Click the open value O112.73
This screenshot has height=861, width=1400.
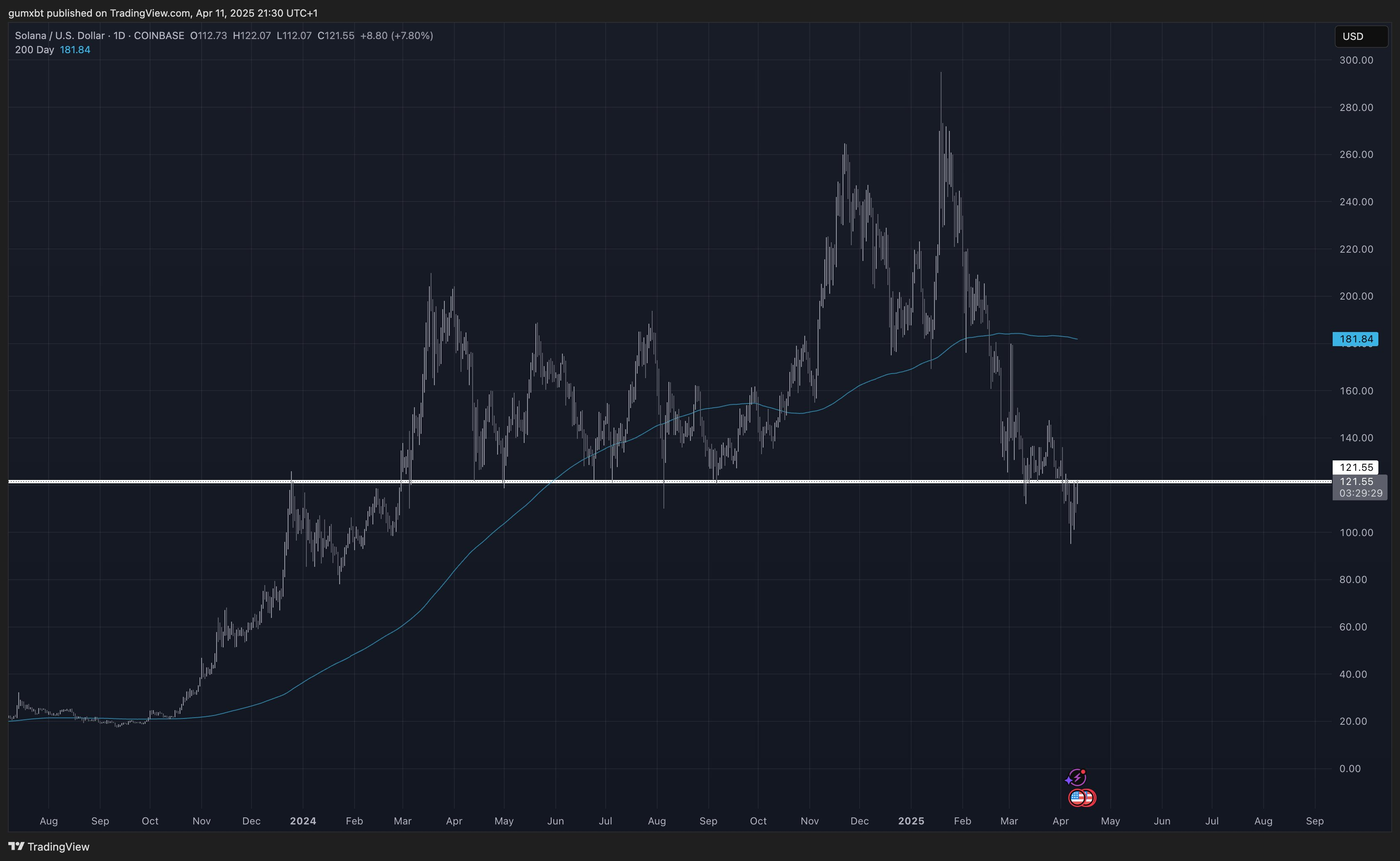coord(209,35)
